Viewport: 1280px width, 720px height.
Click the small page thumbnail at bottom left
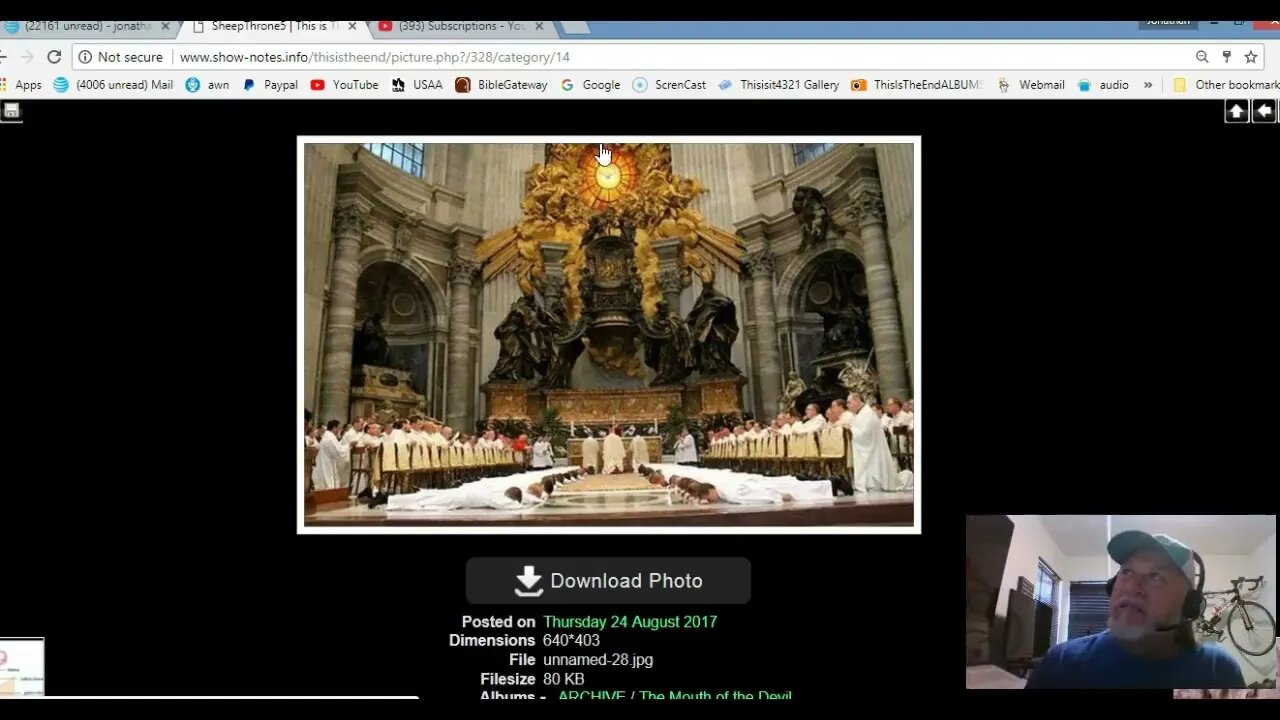tap(22, 667)
